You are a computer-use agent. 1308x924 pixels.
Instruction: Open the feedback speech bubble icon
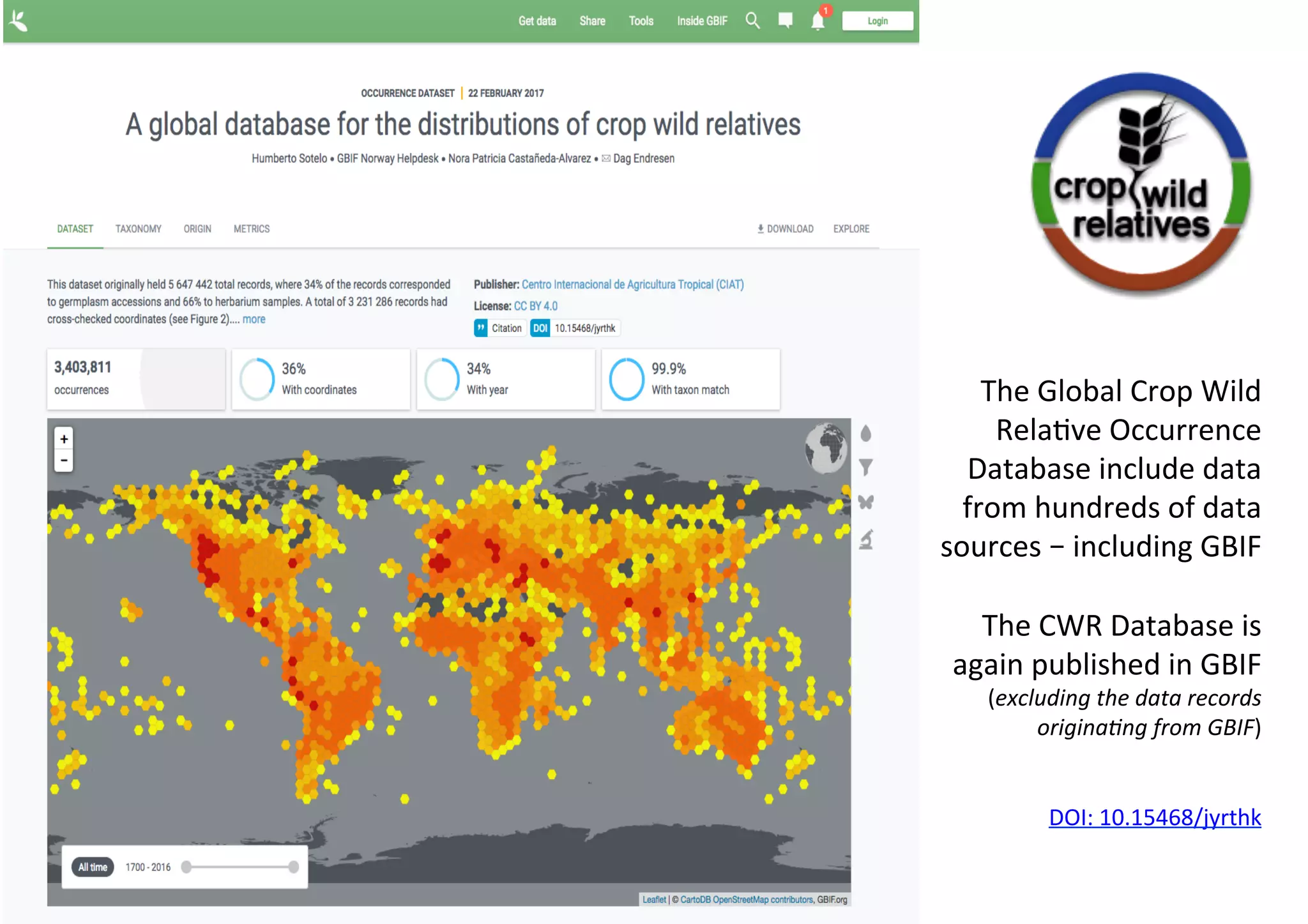tap(786, 20)
